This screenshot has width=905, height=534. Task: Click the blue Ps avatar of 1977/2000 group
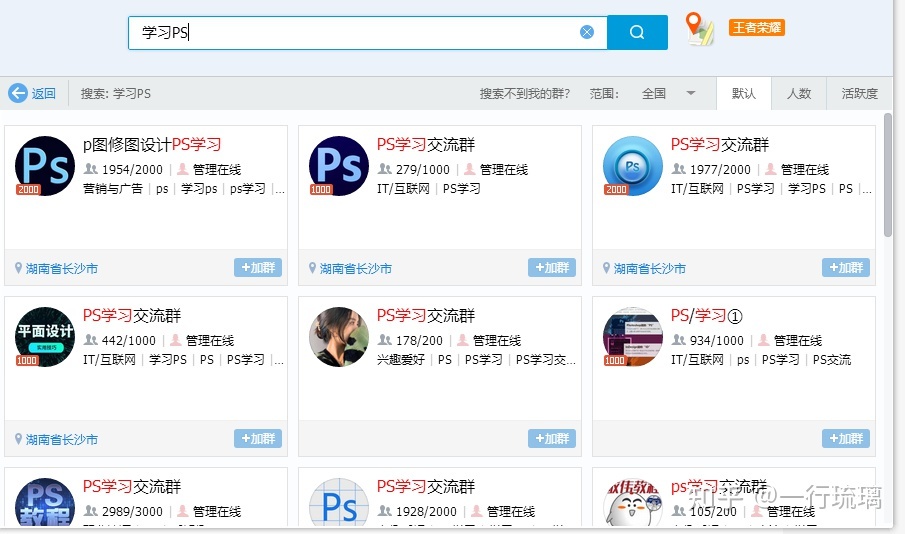coord(633,166)
